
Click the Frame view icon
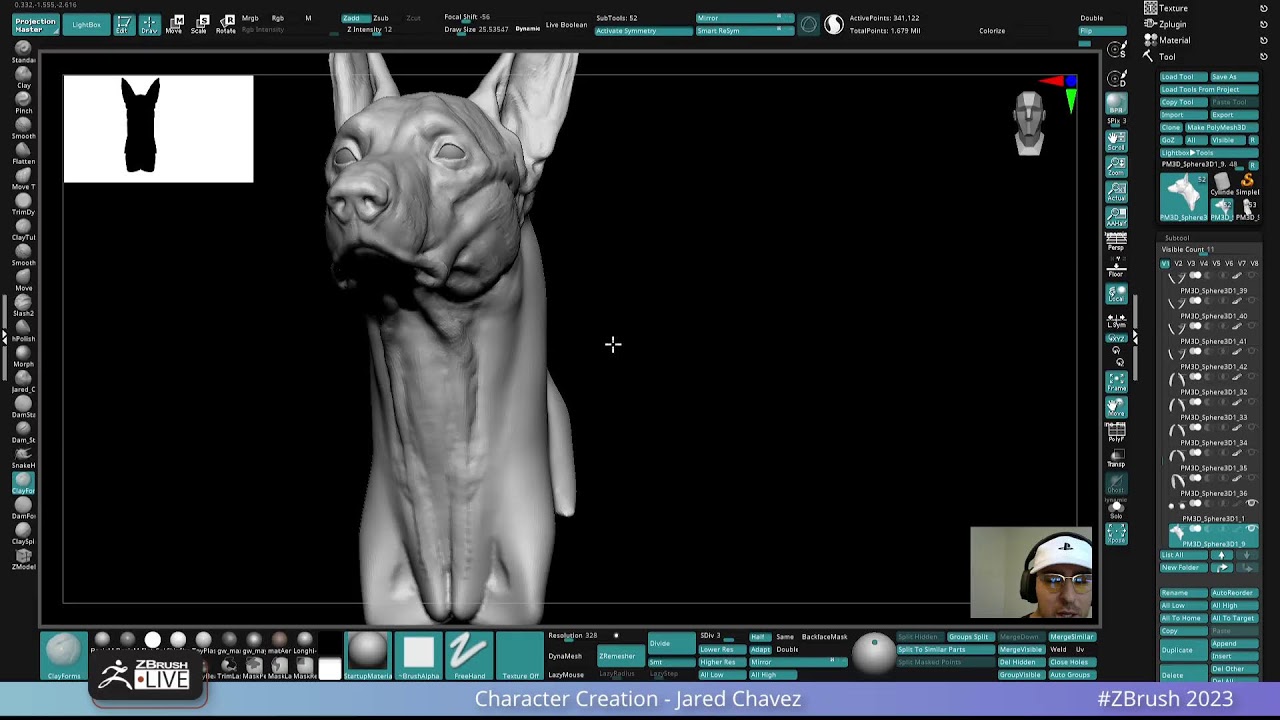pyautogui.click(x=1116, y=381)
